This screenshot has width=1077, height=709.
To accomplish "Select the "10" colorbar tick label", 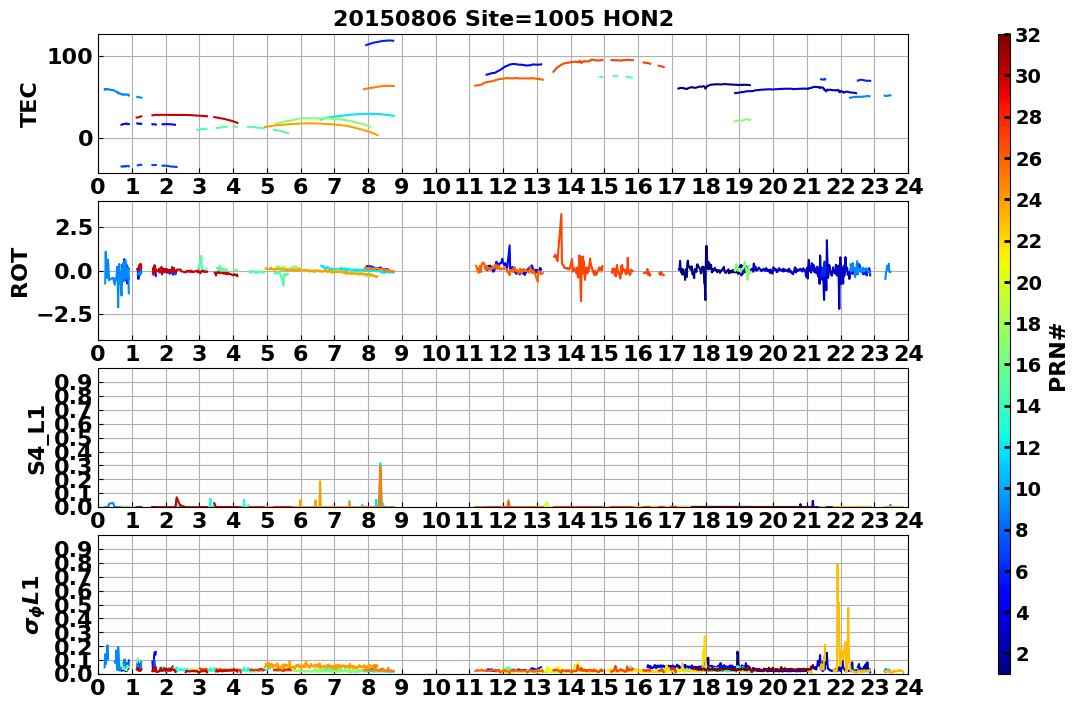I will pyautogui.click(x=1028, y=488).
